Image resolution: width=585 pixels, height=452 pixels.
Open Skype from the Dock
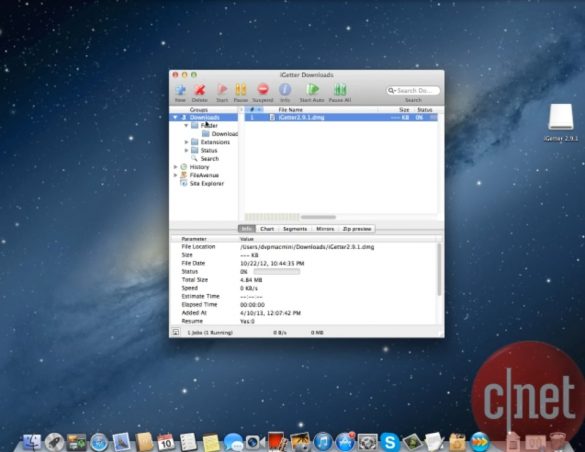pos(390,442)
